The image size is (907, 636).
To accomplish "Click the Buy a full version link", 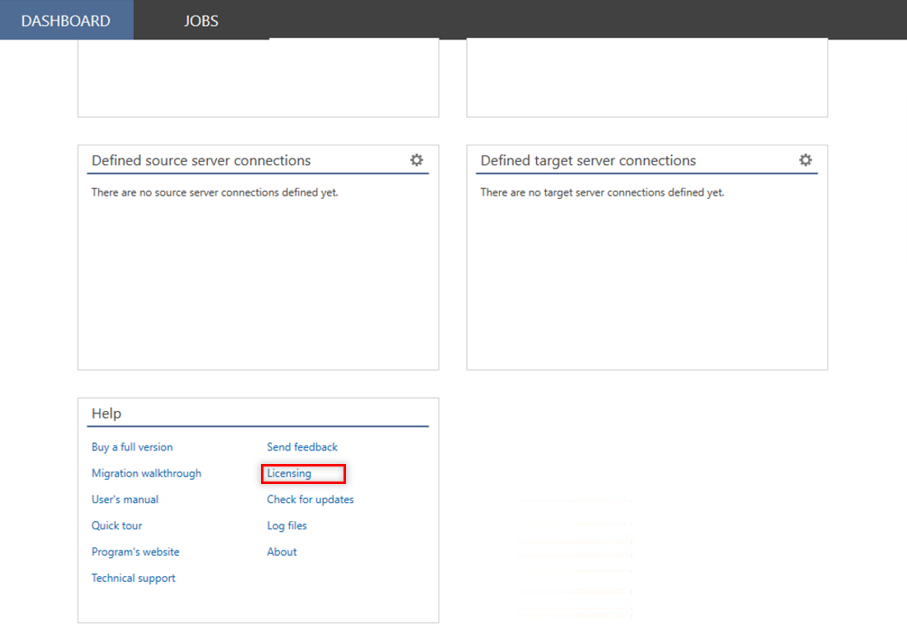I will (132, 447).
